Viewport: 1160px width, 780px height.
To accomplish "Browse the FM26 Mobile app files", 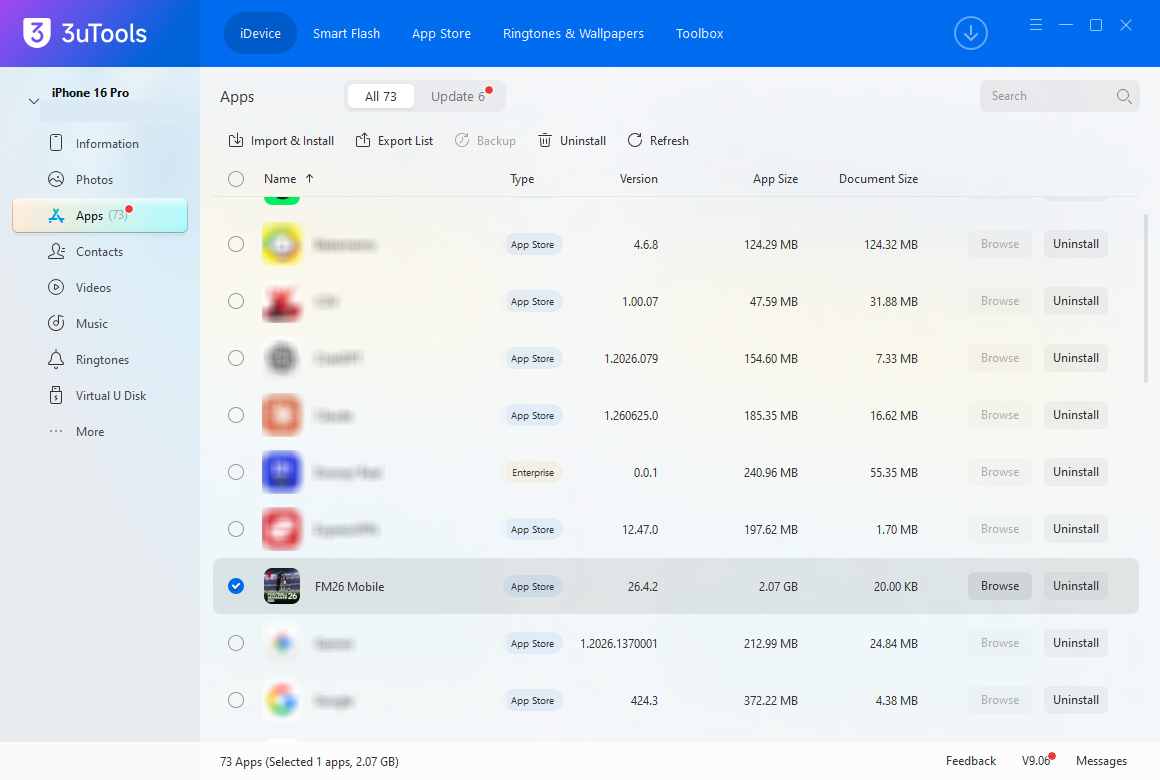I will pyautogui.click(x=999, y=586).
